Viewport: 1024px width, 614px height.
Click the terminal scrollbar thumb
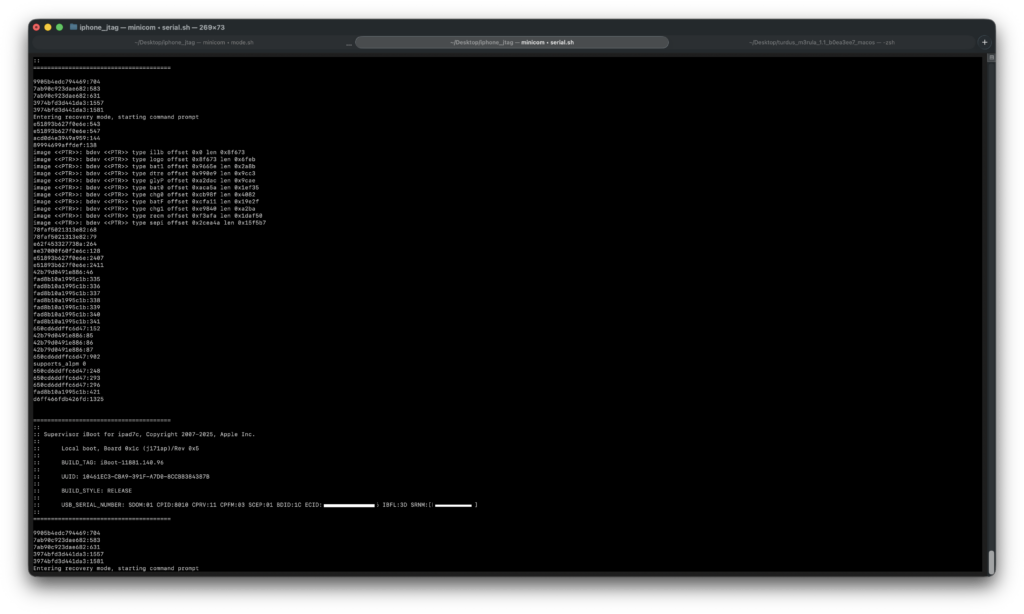(x=991, y=562)
